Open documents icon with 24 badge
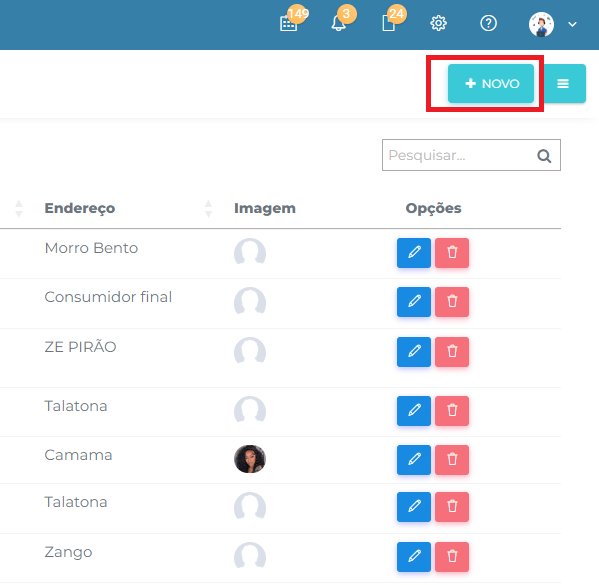This screenshot has width=599, height=585. 389,23
